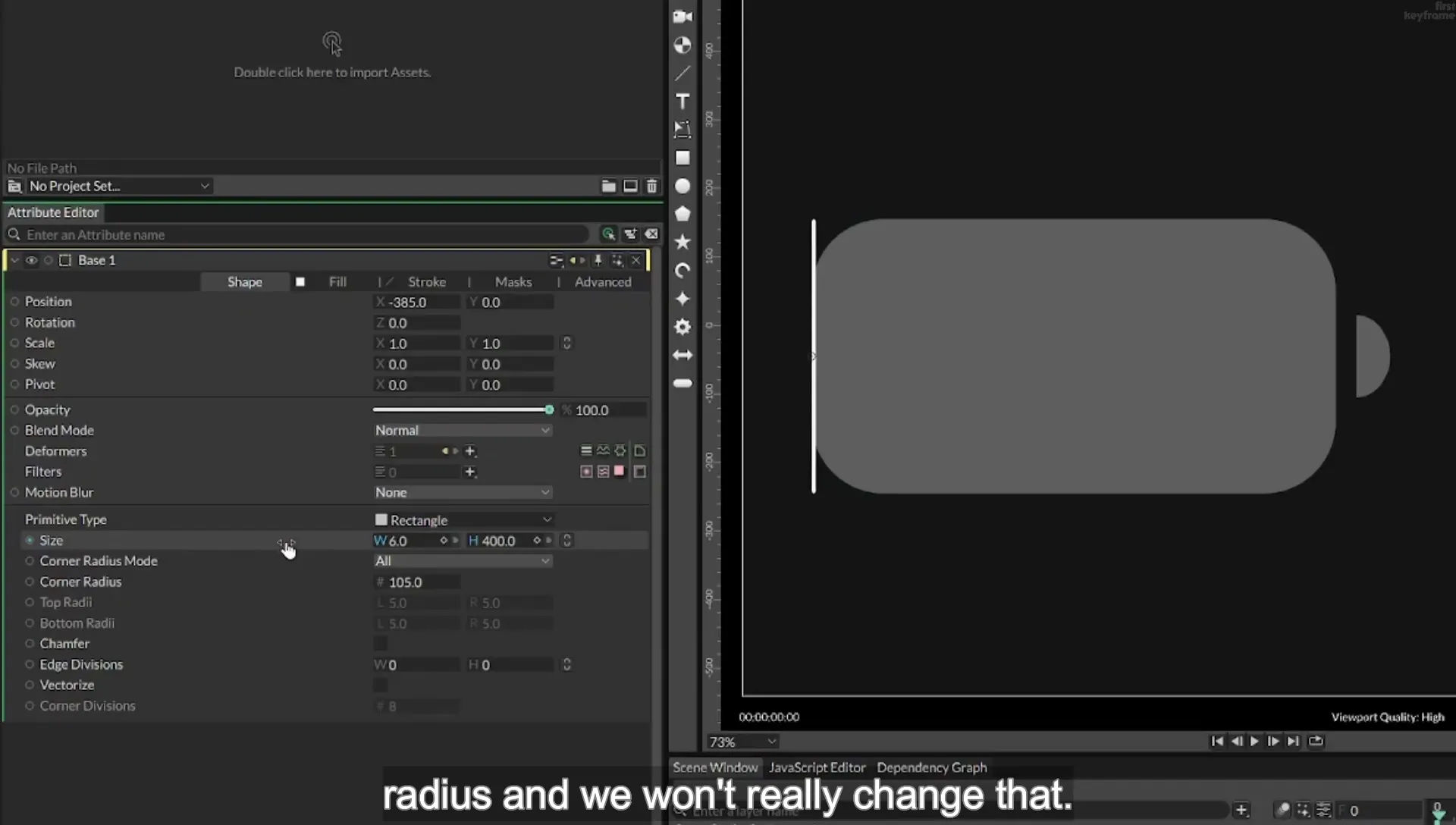
Task: Select the four-point Super Shape tool
Action: (682, 298)
